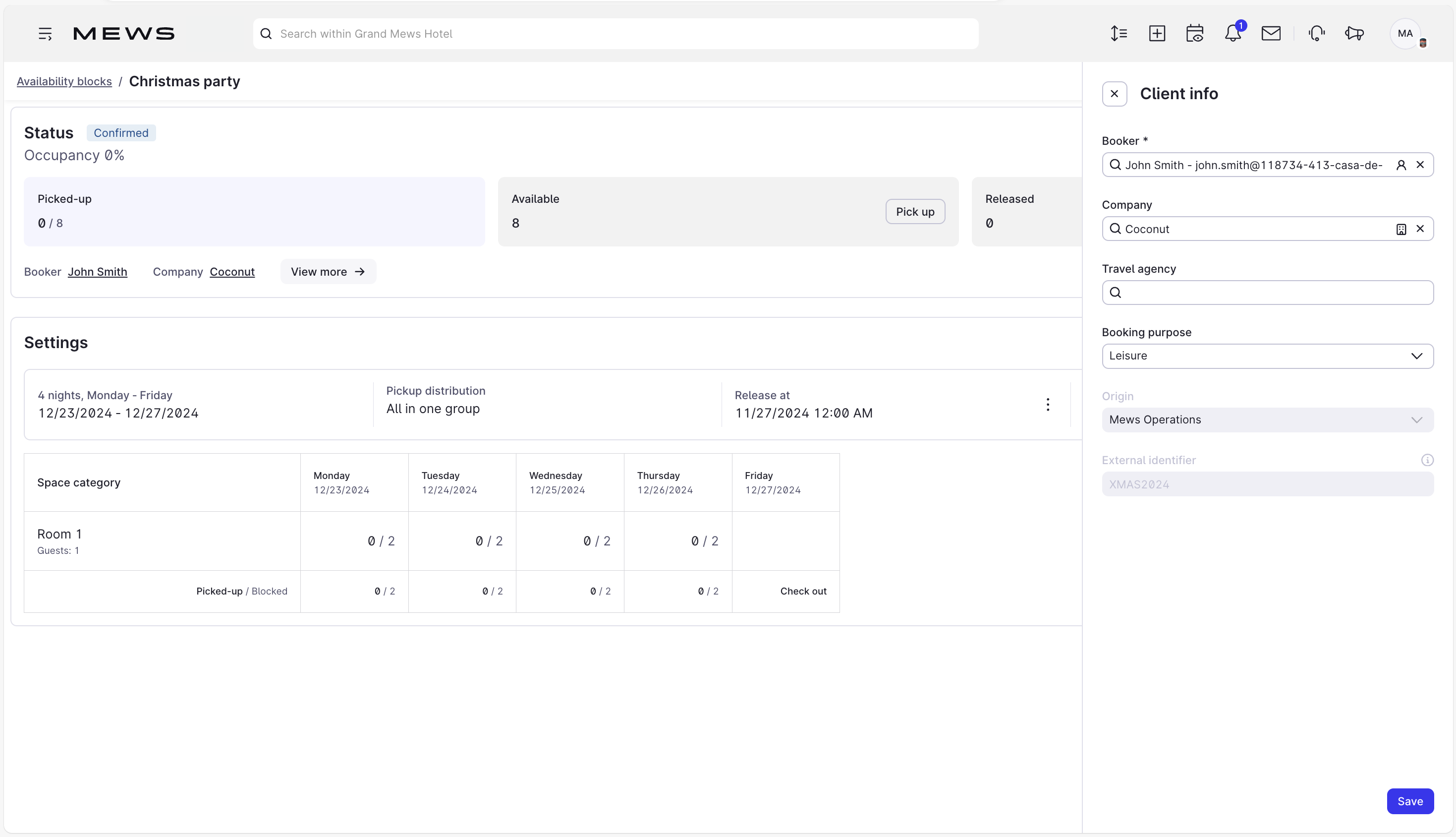This screenshot has width=1456, height=837.
Task: Click the person icon in the Booker field
Action: pos(1401,165)
